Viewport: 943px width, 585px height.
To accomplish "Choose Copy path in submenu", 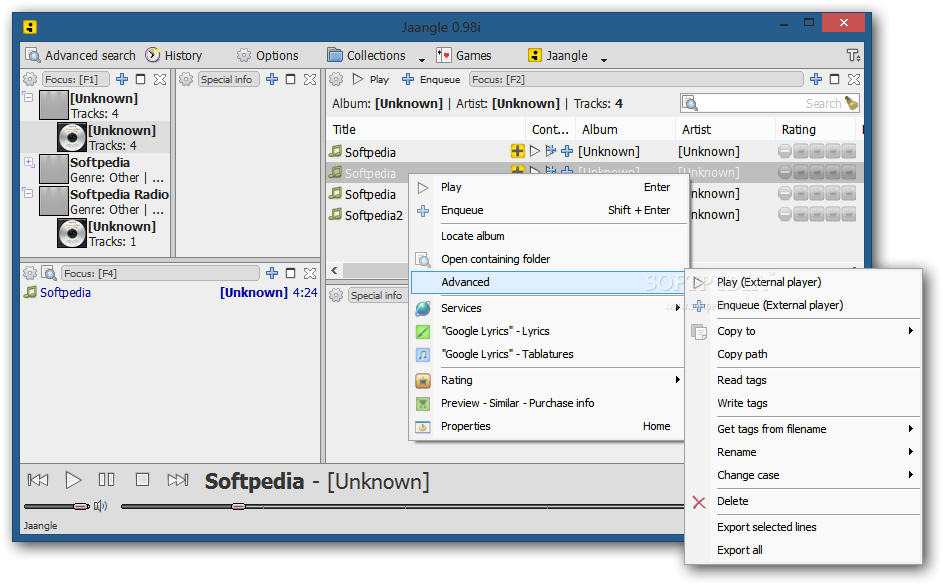I will click(x=803, y=354).
